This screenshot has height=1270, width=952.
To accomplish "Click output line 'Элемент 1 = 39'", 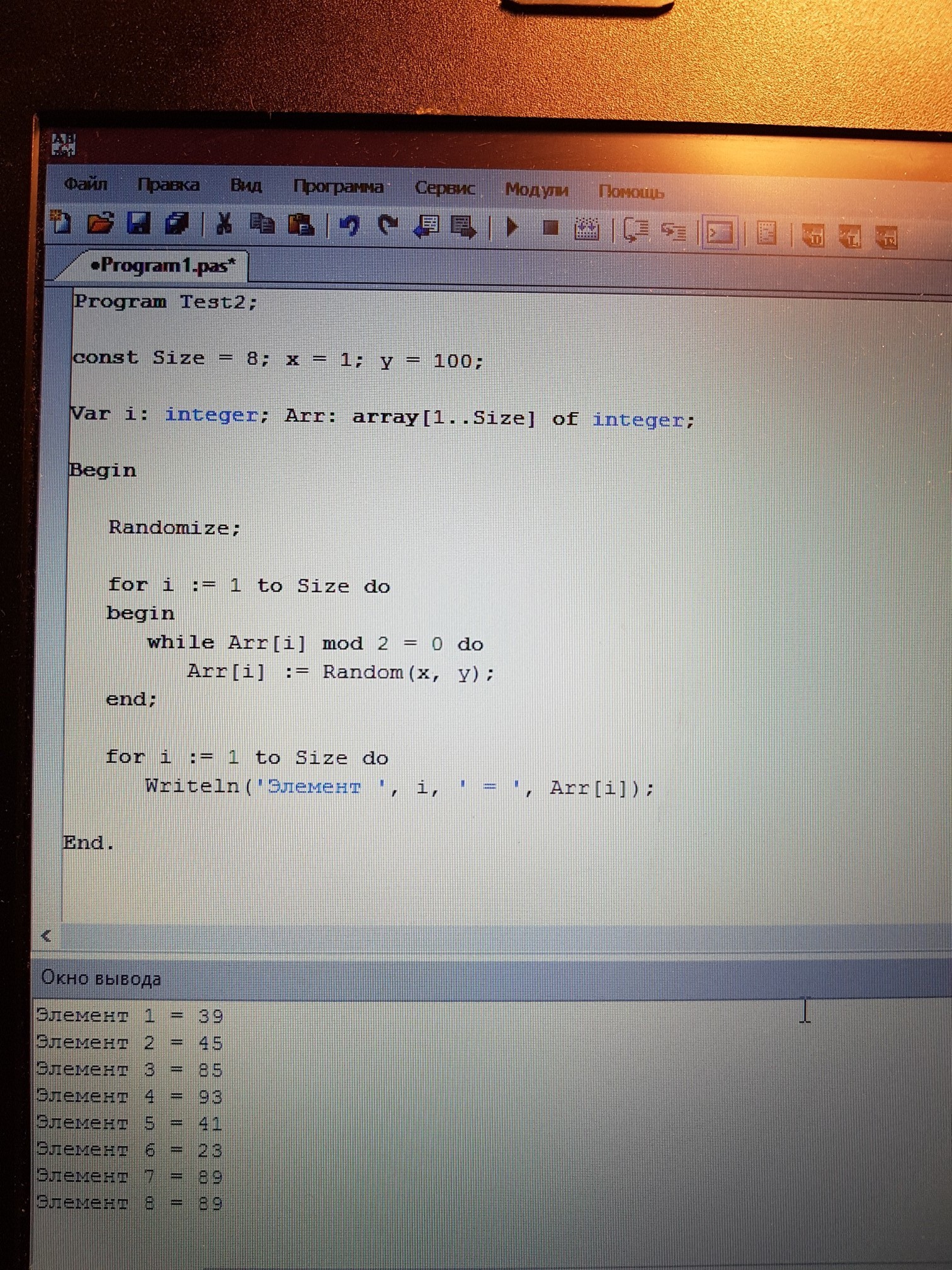I will (x=130, y=1015).
